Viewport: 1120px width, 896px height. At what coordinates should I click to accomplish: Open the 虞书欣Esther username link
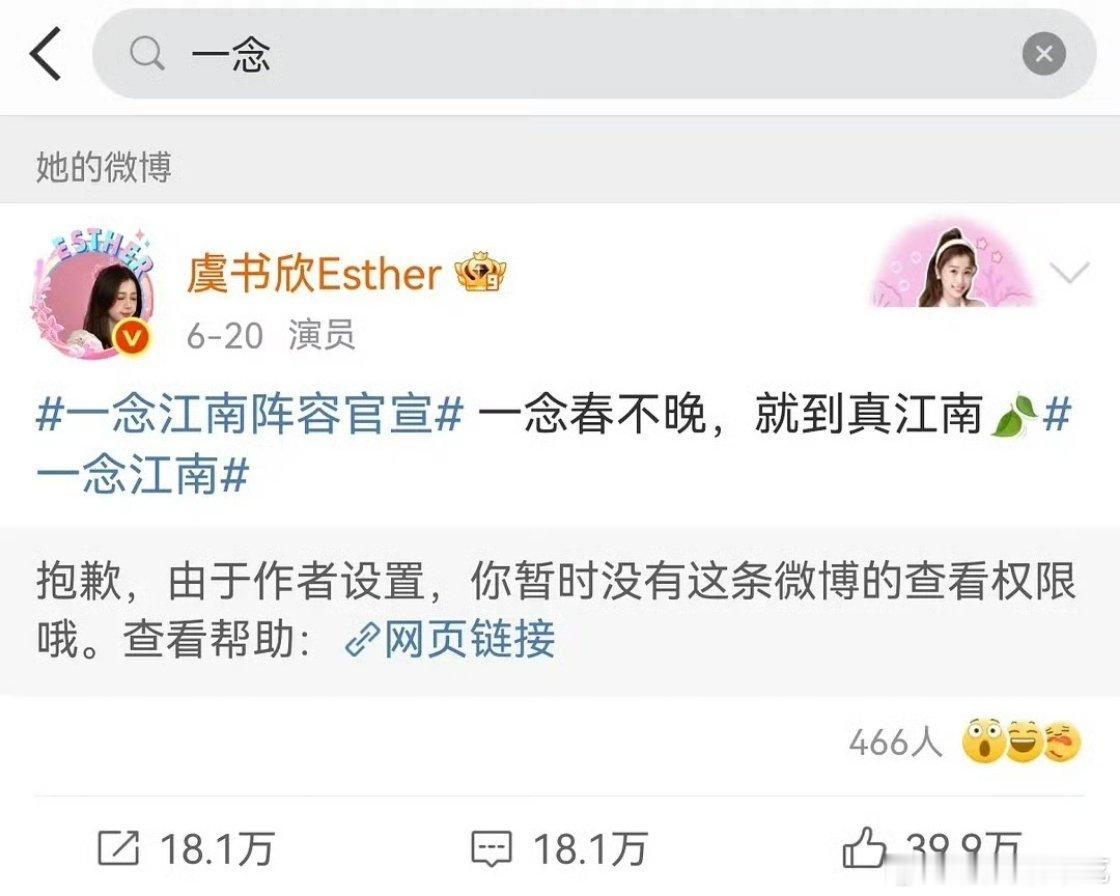[314, 274]
